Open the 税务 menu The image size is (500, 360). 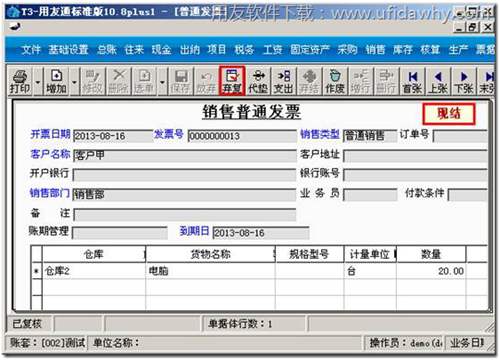click(x=244, y=50)
